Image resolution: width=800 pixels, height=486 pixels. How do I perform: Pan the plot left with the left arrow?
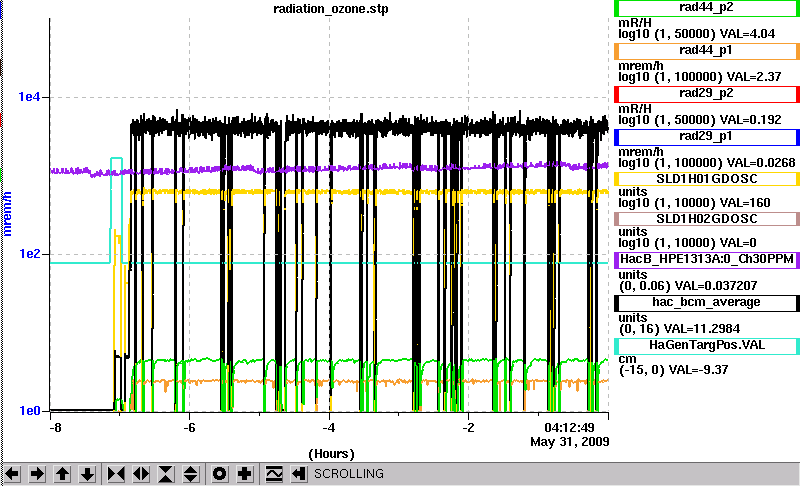(12, 474)
